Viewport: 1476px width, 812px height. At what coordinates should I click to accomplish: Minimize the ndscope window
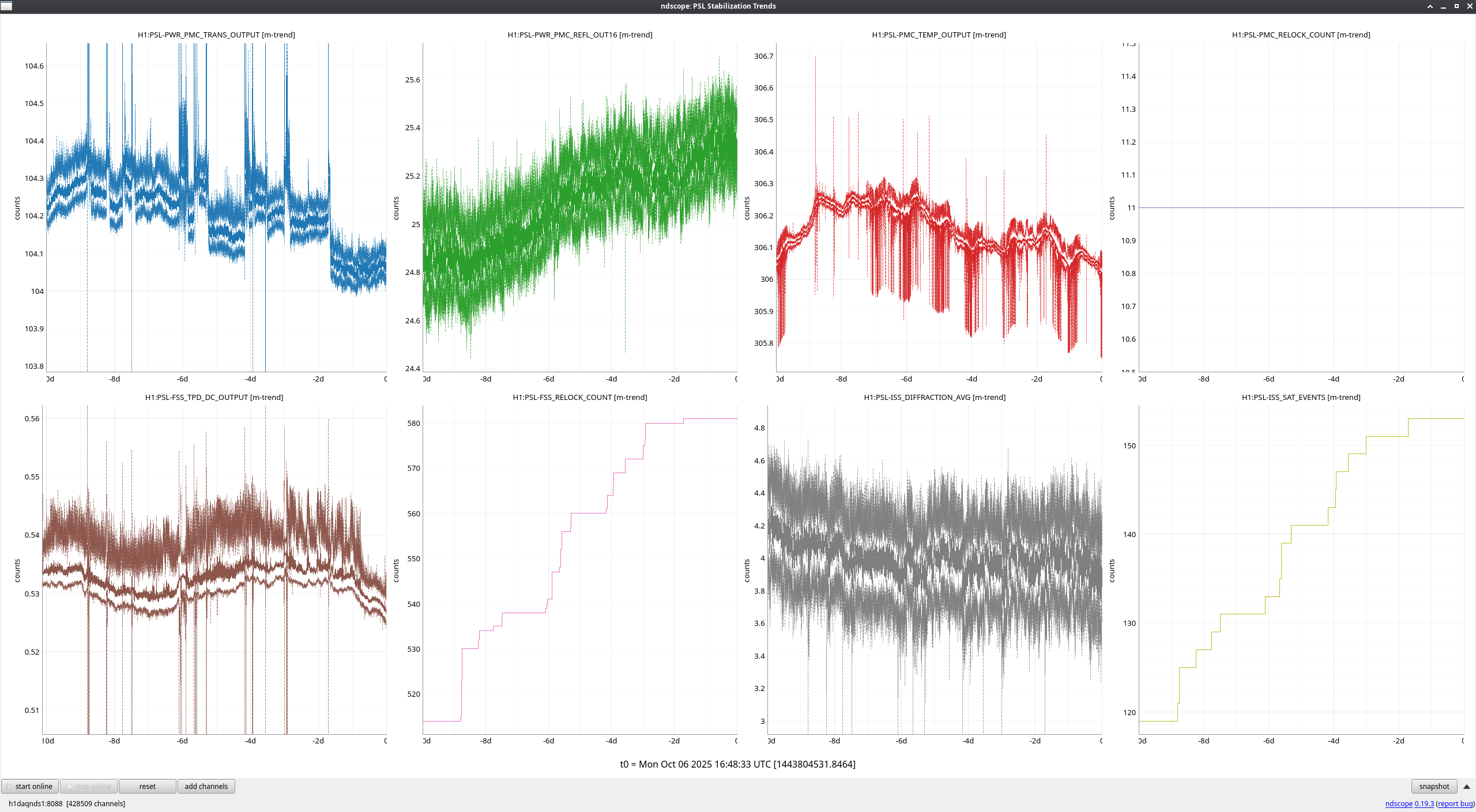tap(1443, 6)
